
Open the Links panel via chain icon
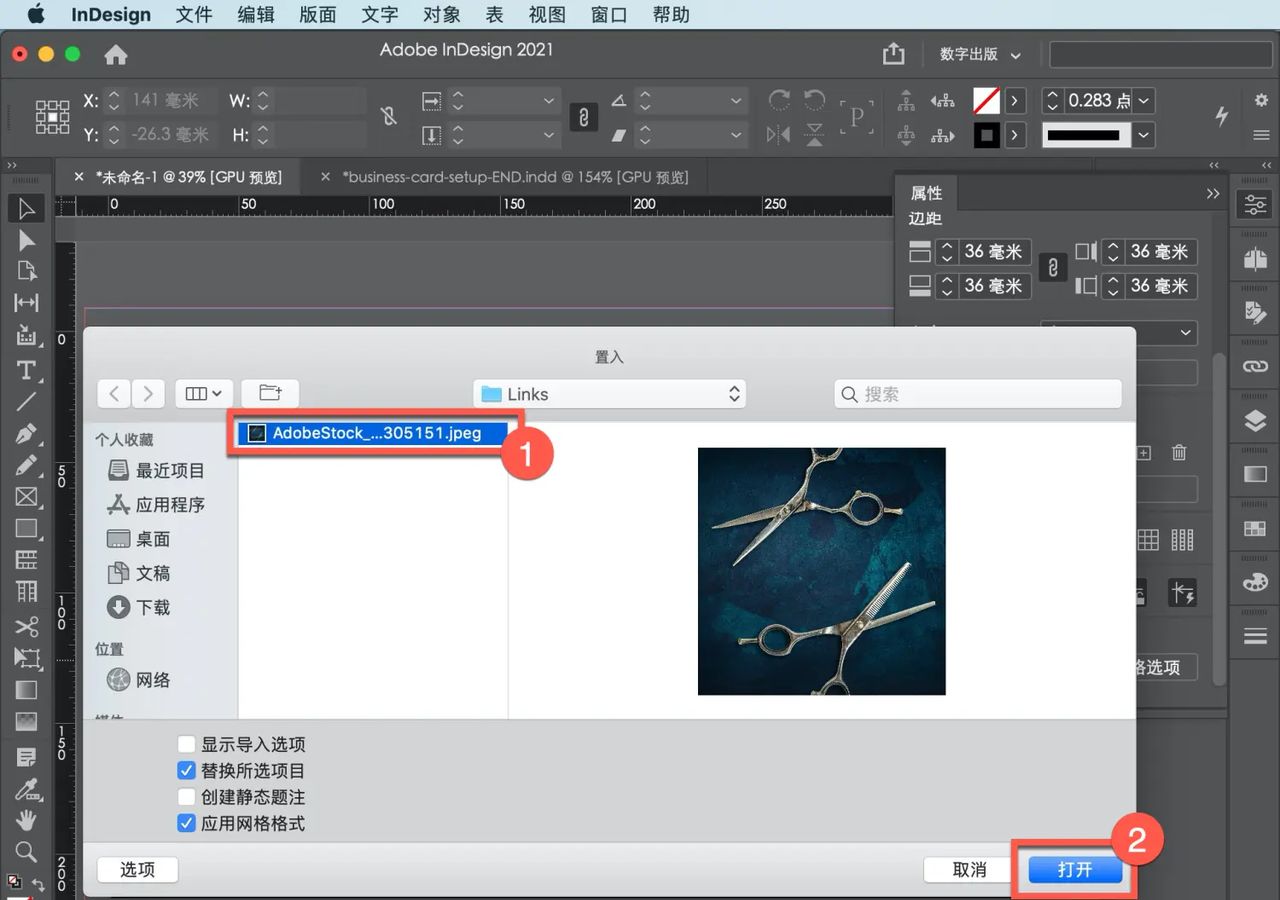[x=1255, y=366]
